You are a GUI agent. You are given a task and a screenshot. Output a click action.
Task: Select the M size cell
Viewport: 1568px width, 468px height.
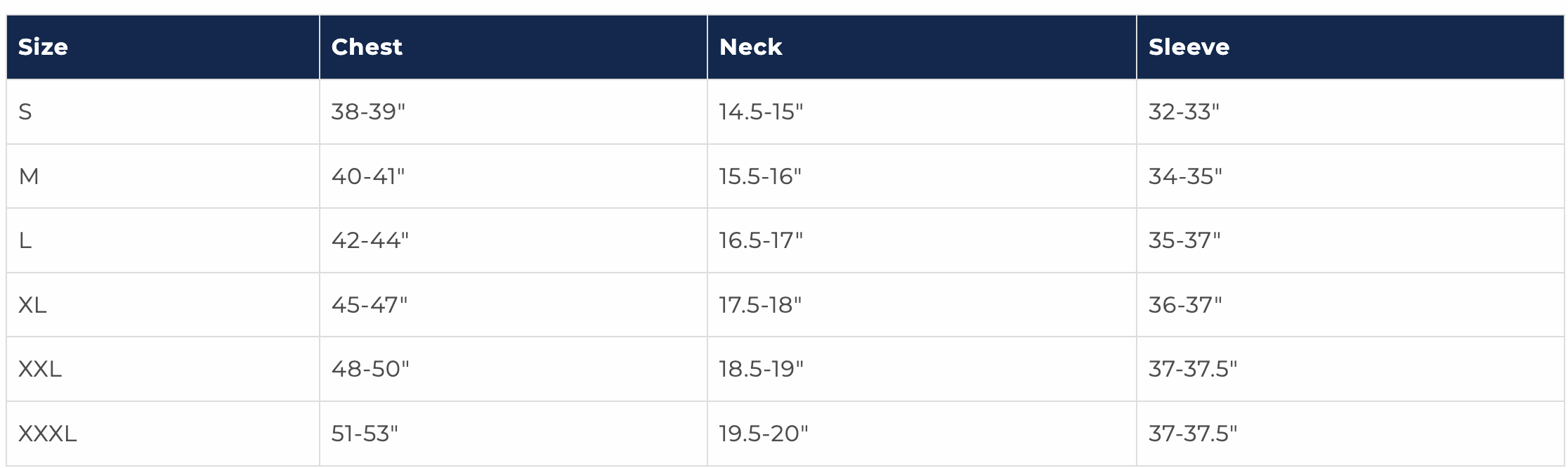tap(29, 176)
